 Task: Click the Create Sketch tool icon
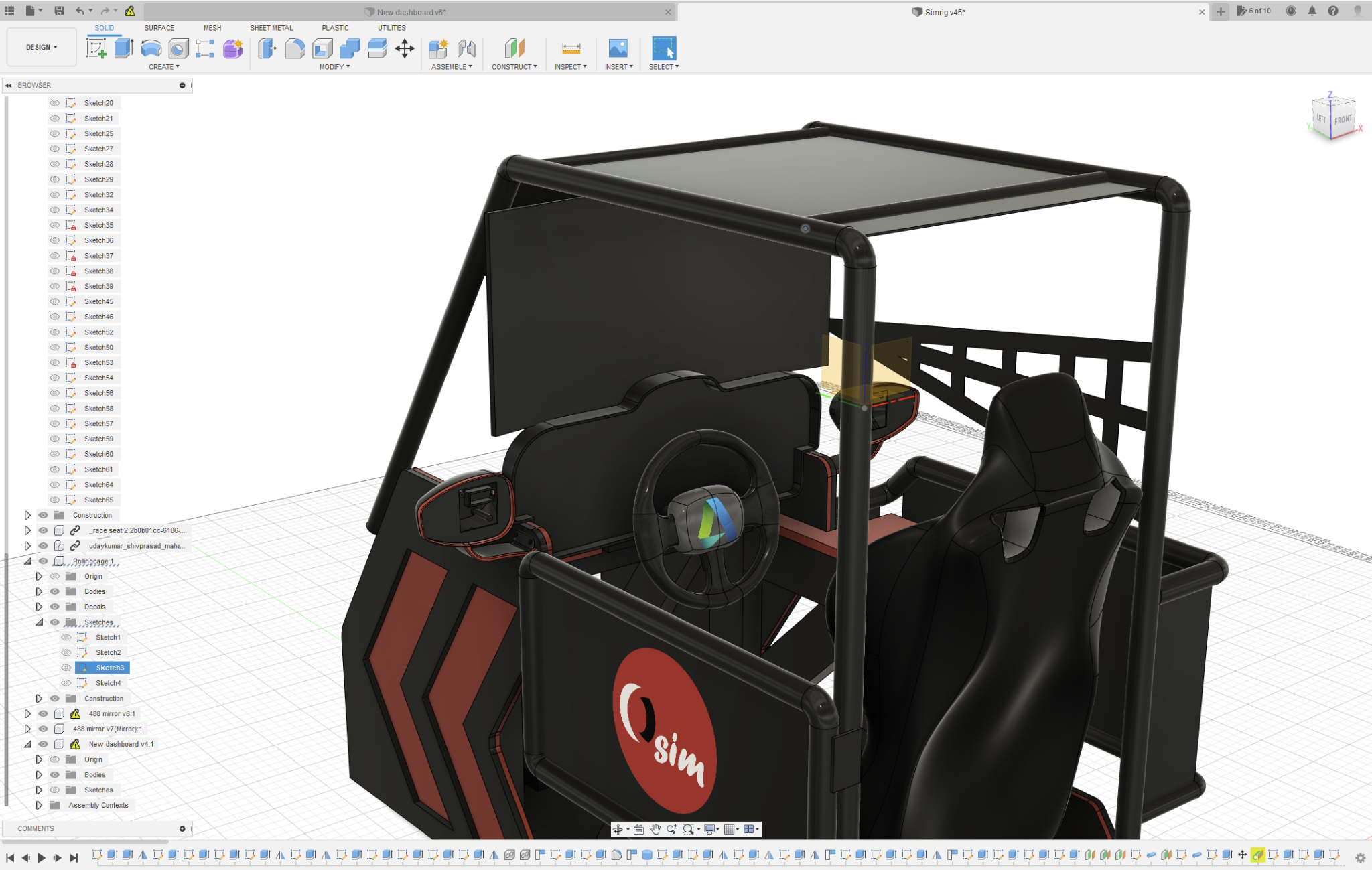pos(96,48)
